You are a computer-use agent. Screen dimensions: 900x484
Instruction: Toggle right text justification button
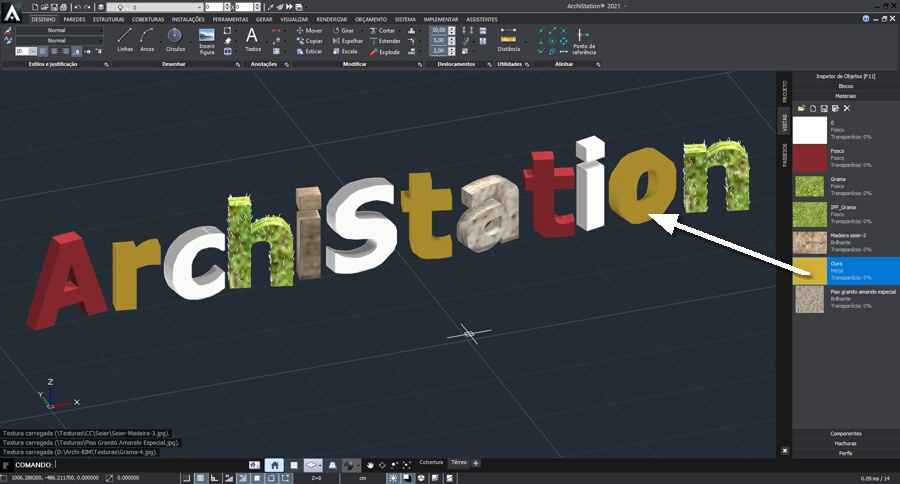click(65, 51)
